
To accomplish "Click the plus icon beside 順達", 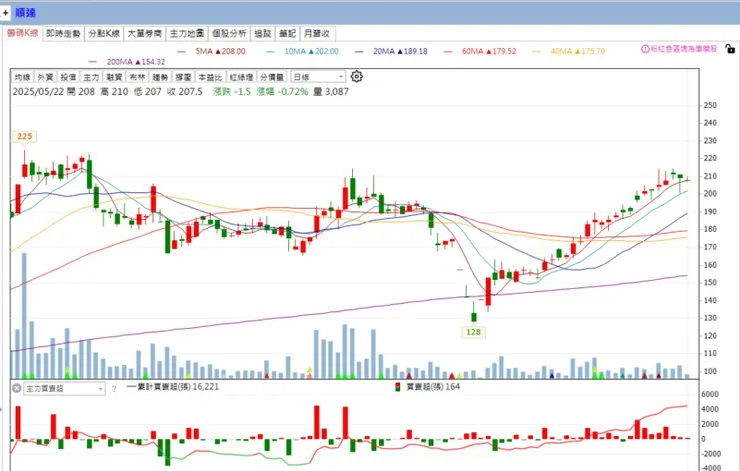I will click(6, 13).
